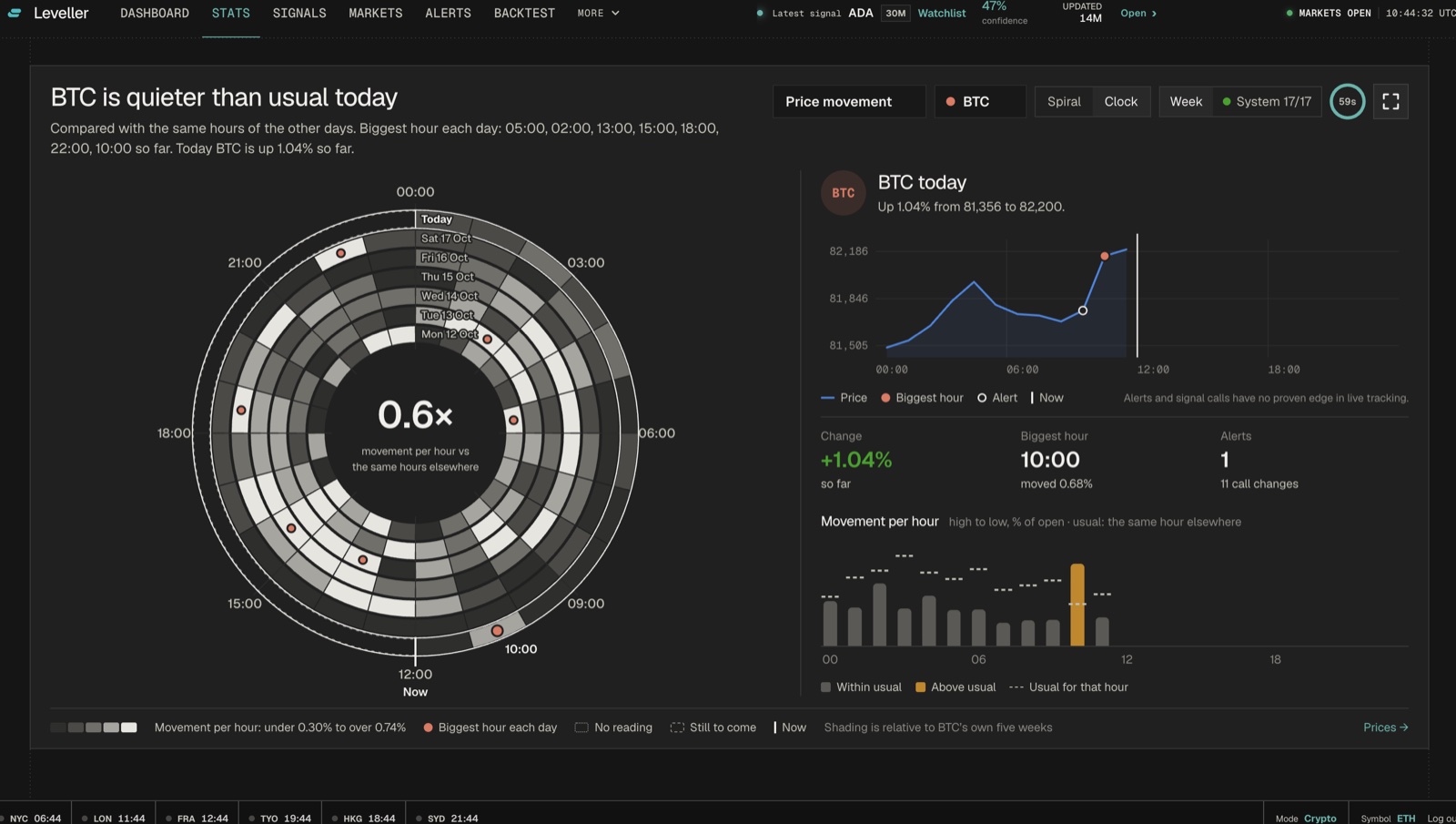Select the 10:00 biggest-hour dot on the spiral

(x=497, y=630)
